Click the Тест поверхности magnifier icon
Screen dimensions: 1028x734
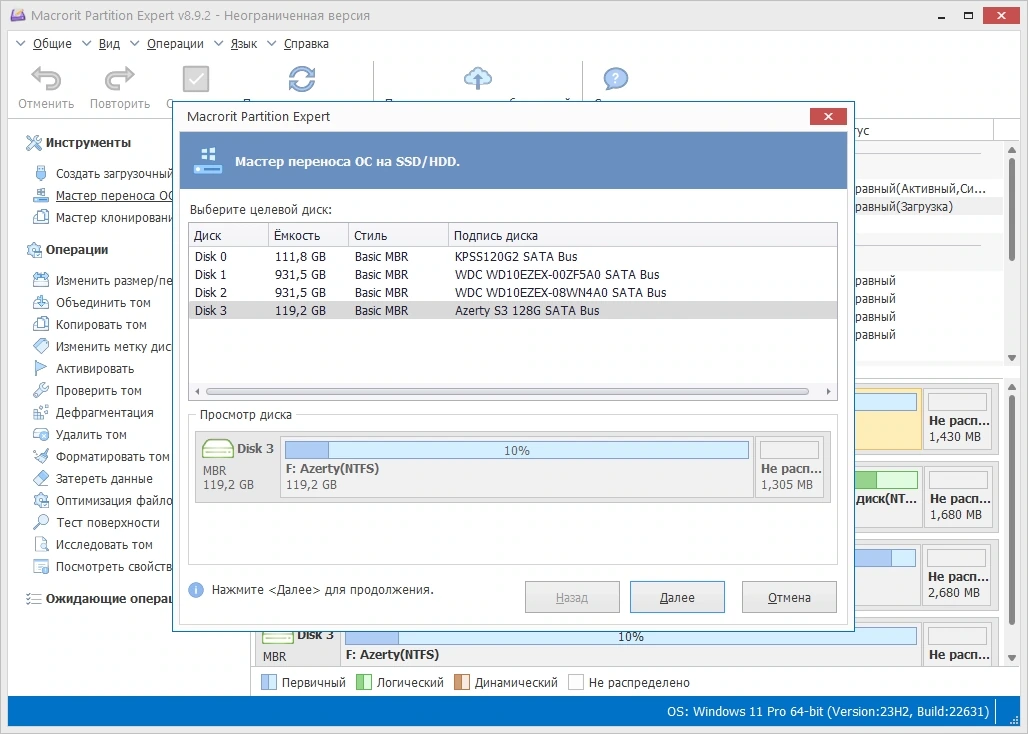tap(41, 522)
